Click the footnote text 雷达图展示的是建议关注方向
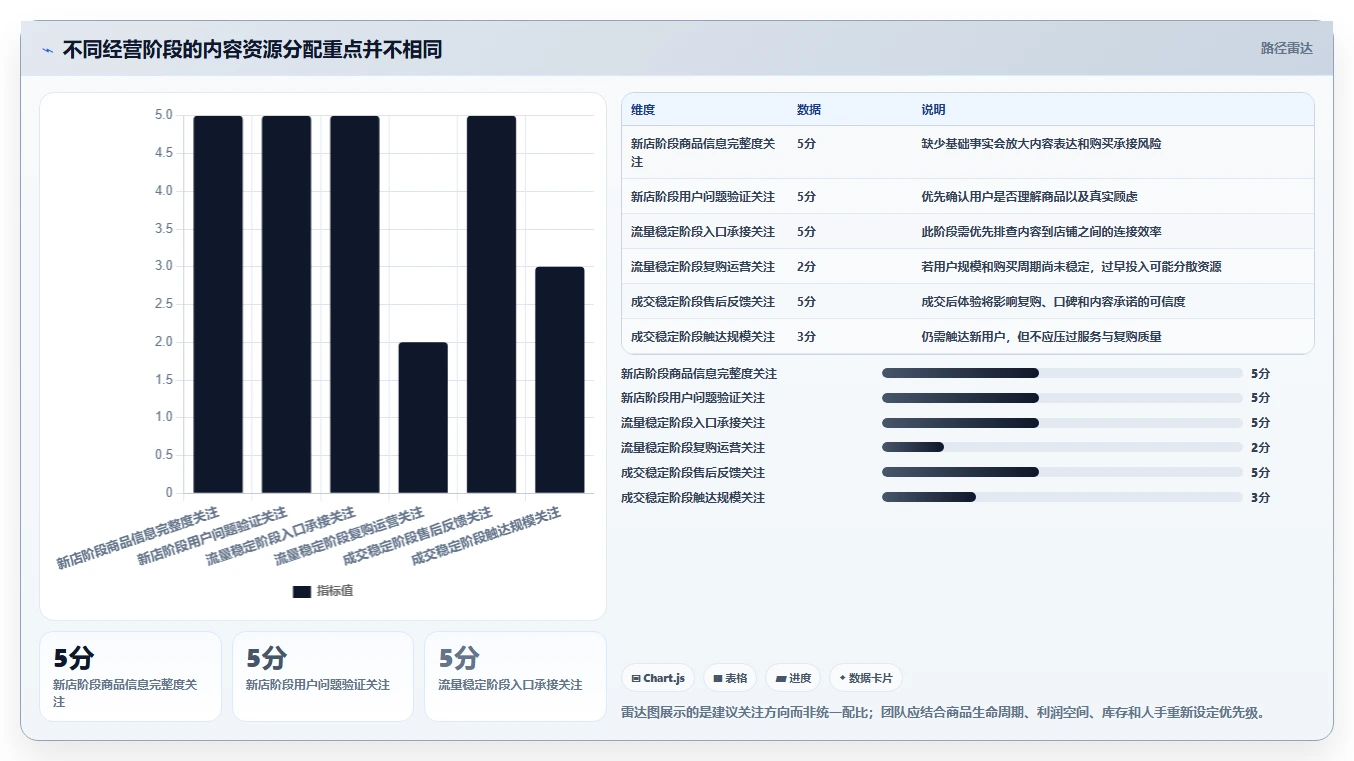This screenshot has height=761, width=1354. coord(945,713)
